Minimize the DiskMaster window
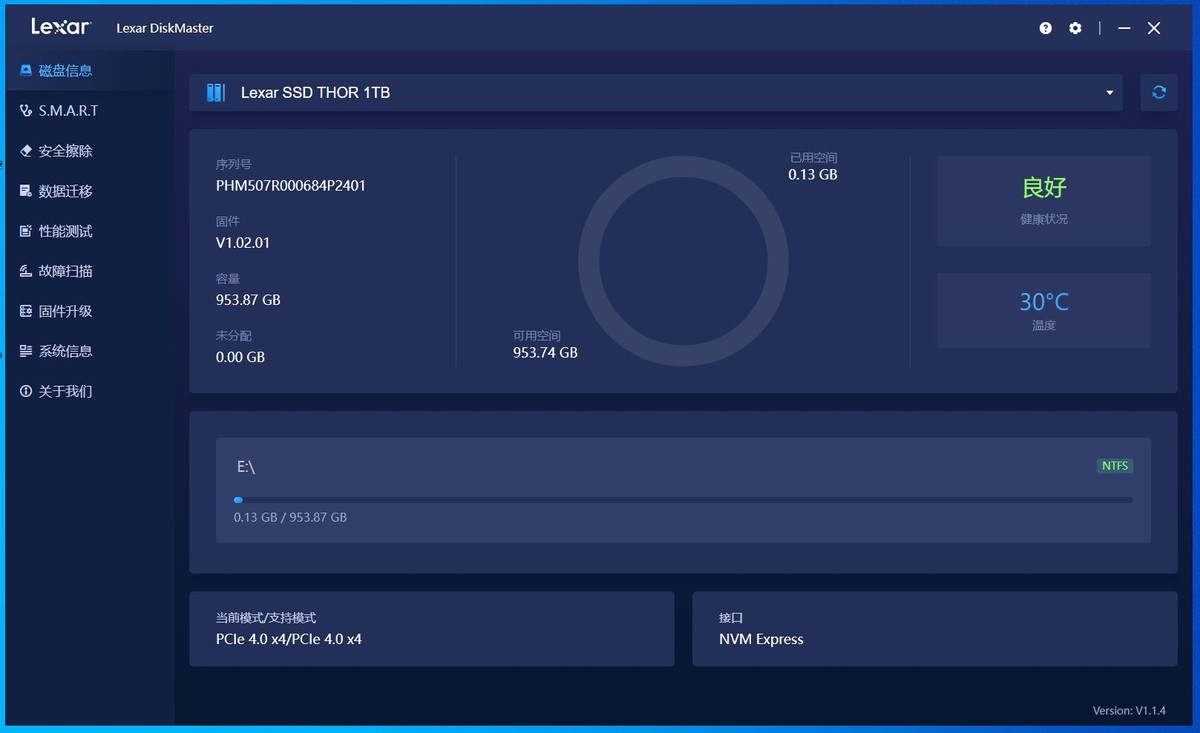The height and width of the screenshot is (733, 1200). (1125, 28)
